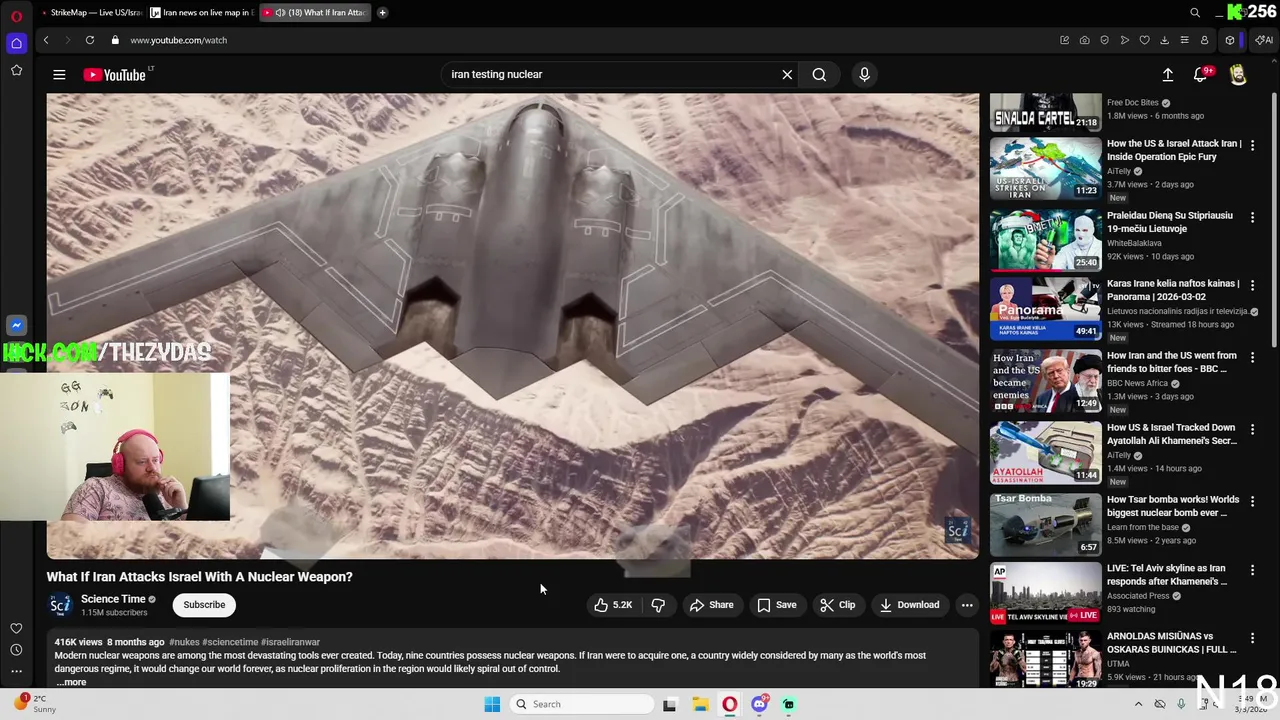The width and height of the screenshot is (1280, 720).
Task: Click the Opera sidebar home icon
Action: coord(16,43)
